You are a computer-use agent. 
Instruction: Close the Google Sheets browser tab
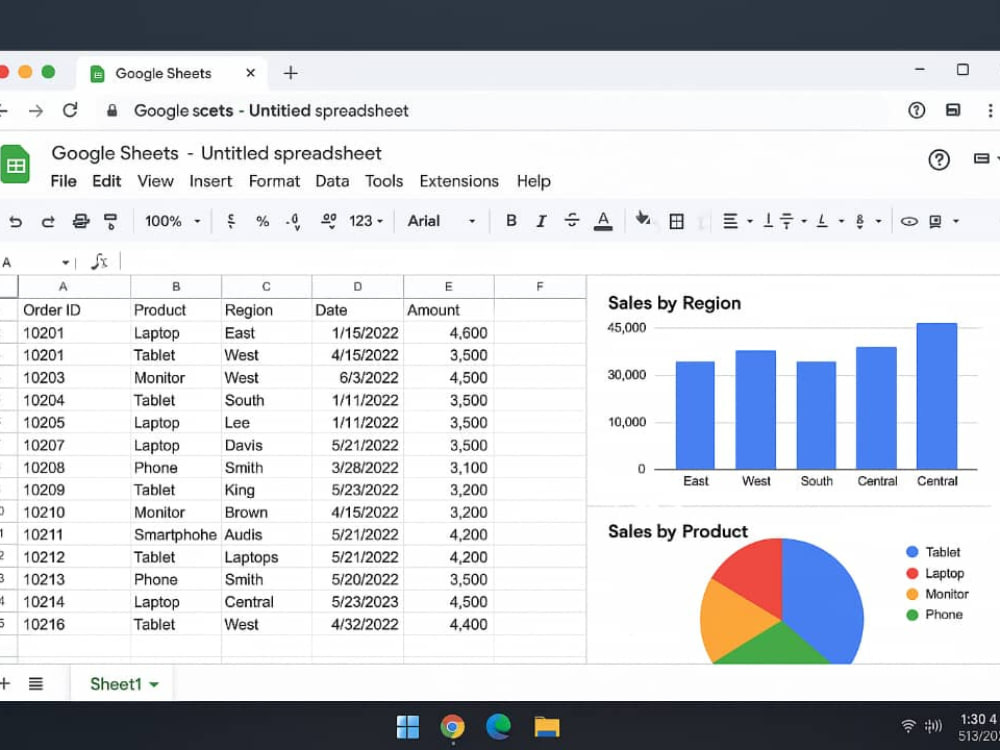251,73
